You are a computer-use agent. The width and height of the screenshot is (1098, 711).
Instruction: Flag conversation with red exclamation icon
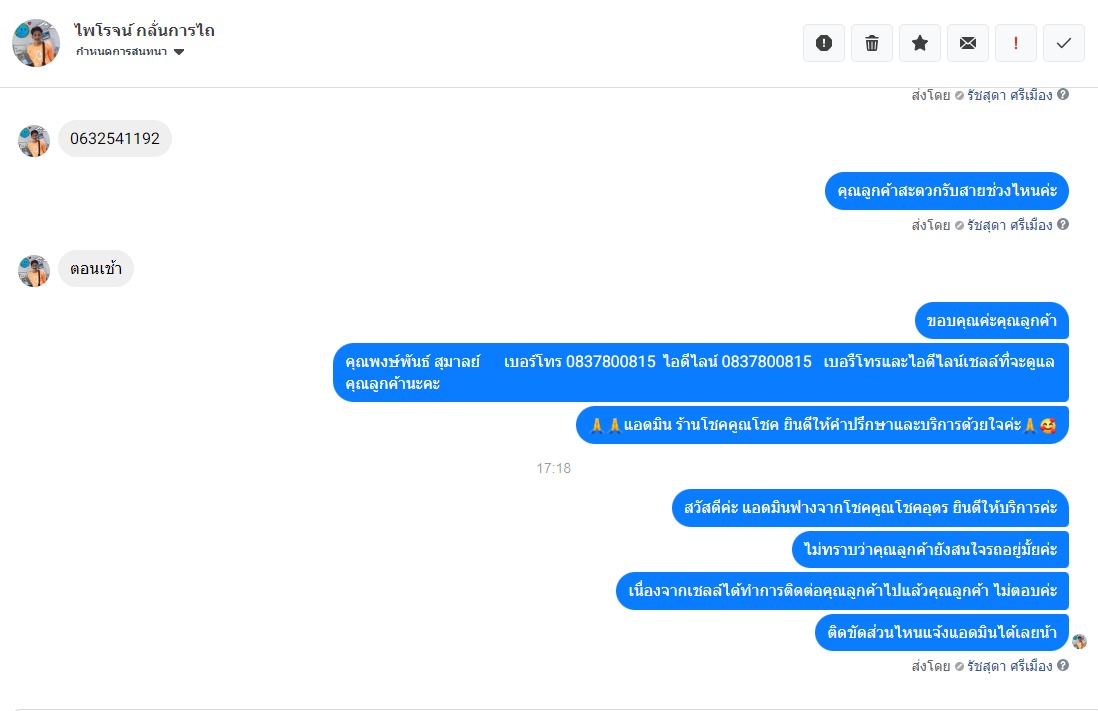[x=1015, y=43]
